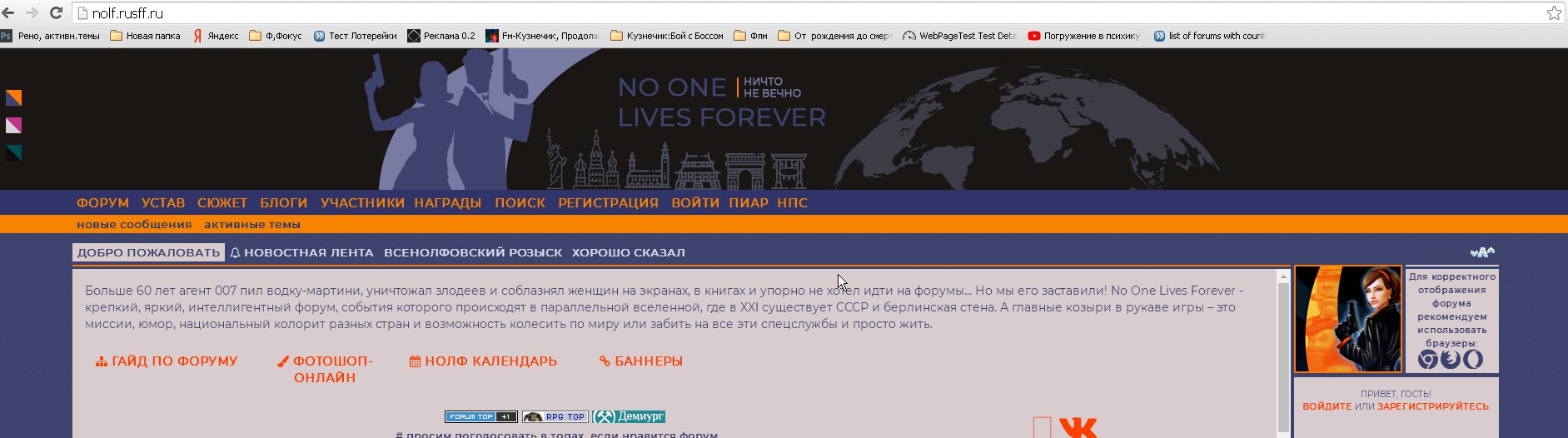1568x438 pixels.
Task: Click the agent woman artwork thumbnail
Action: point(1348,319)
